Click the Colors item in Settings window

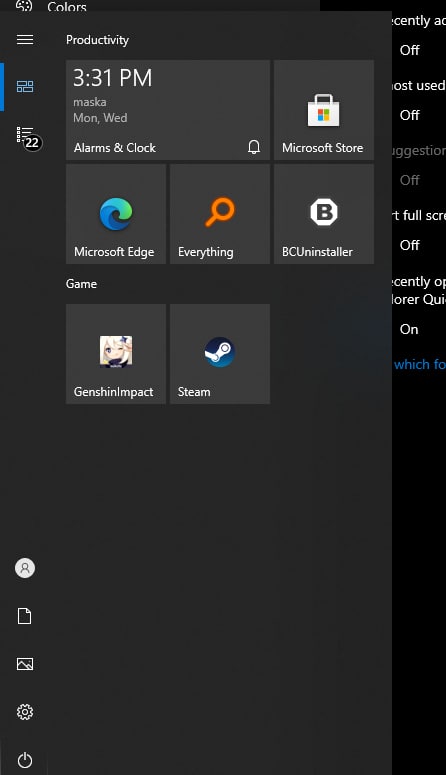(67, 6)
